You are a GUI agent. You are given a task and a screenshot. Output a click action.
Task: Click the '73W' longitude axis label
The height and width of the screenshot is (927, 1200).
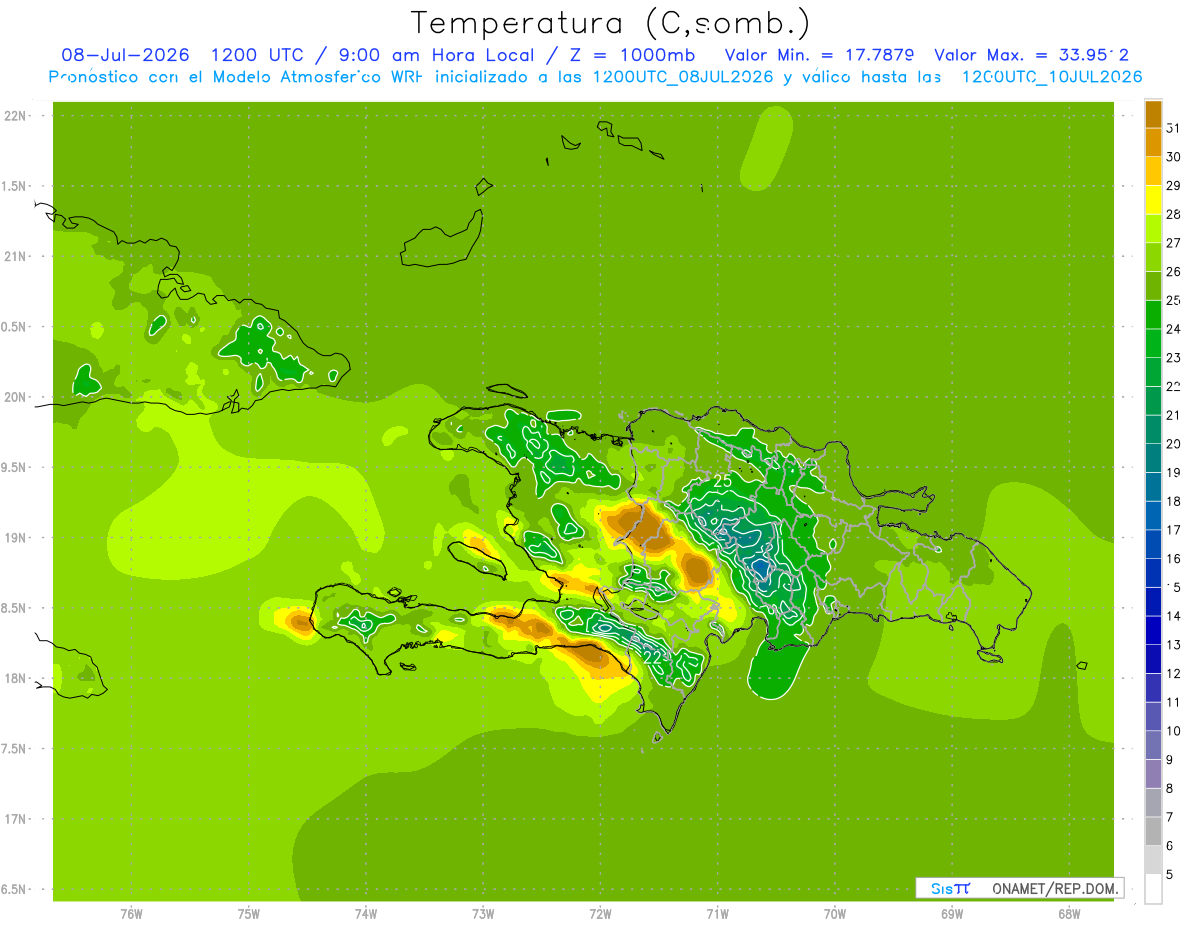click(x=483, y=914)
